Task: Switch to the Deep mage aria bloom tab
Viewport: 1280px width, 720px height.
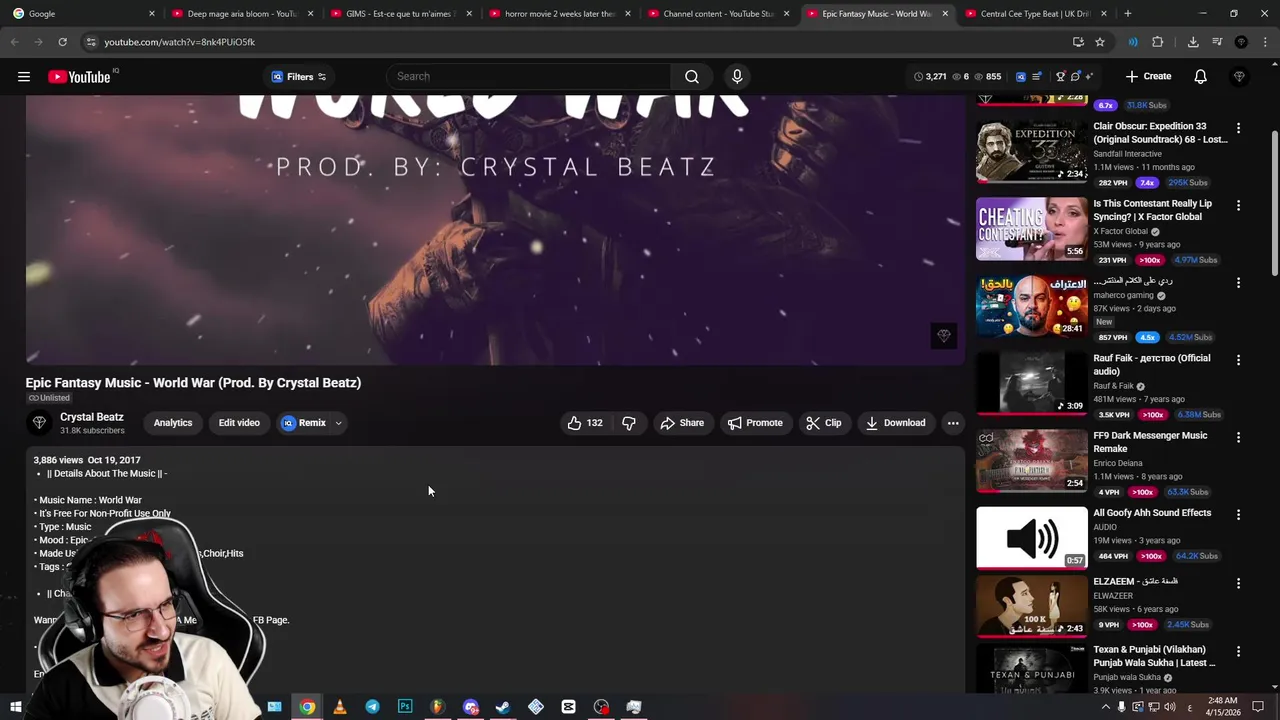Action: coord(243,14)
